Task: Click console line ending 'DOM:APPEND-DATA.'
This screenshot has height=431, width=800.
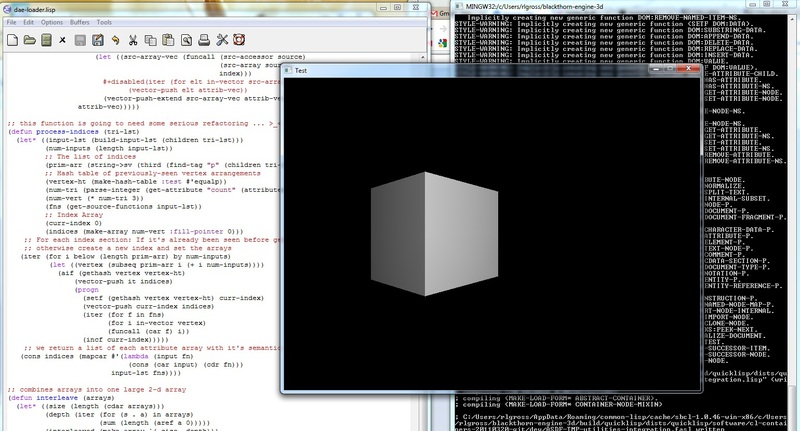Action: coord(604,36)
